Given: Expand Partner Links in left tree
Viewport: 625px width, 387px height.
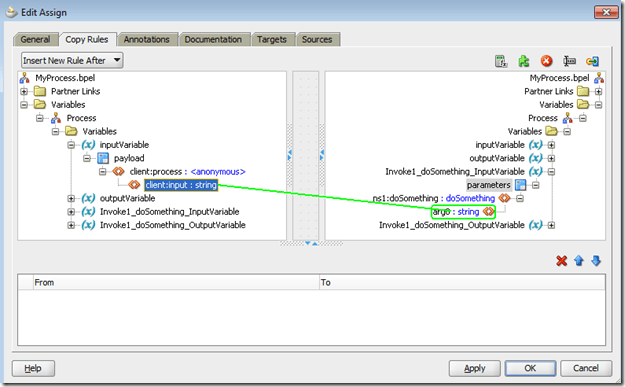Looking at the screenshot, I should (24, 92).
